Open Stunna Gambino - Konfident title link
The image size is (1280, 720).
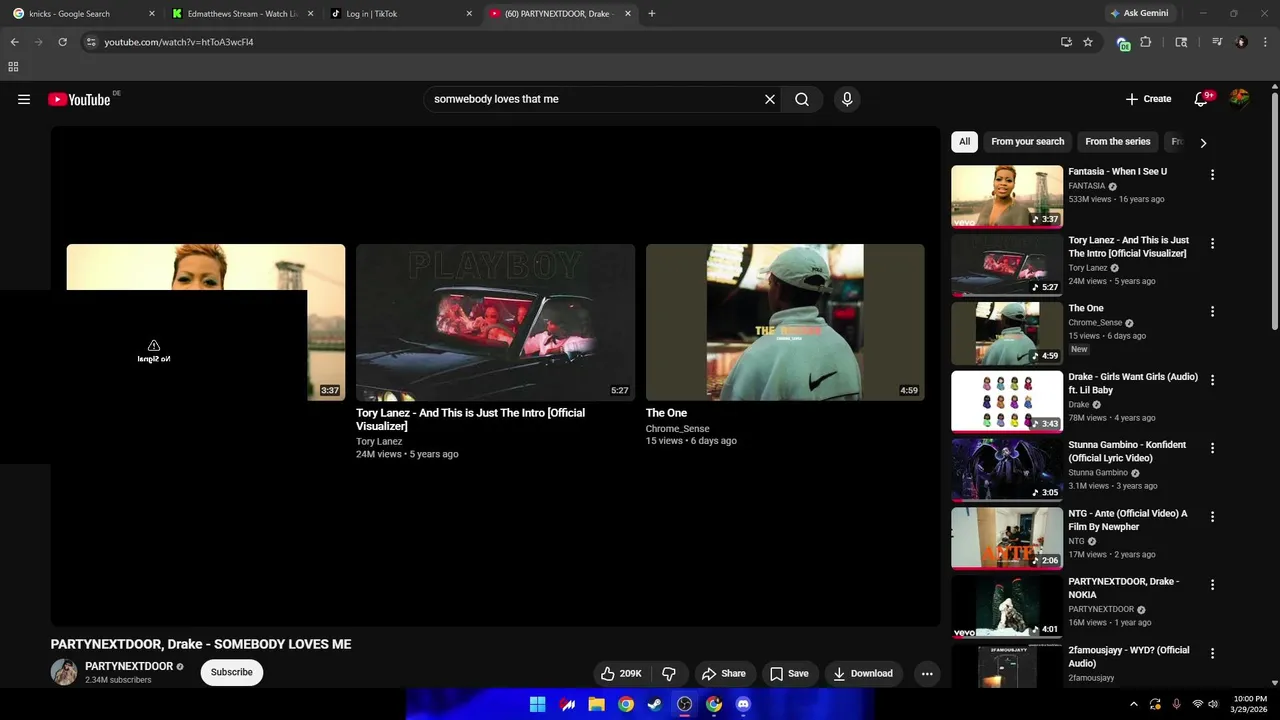pyautogui.click(x=1127, y=451)
